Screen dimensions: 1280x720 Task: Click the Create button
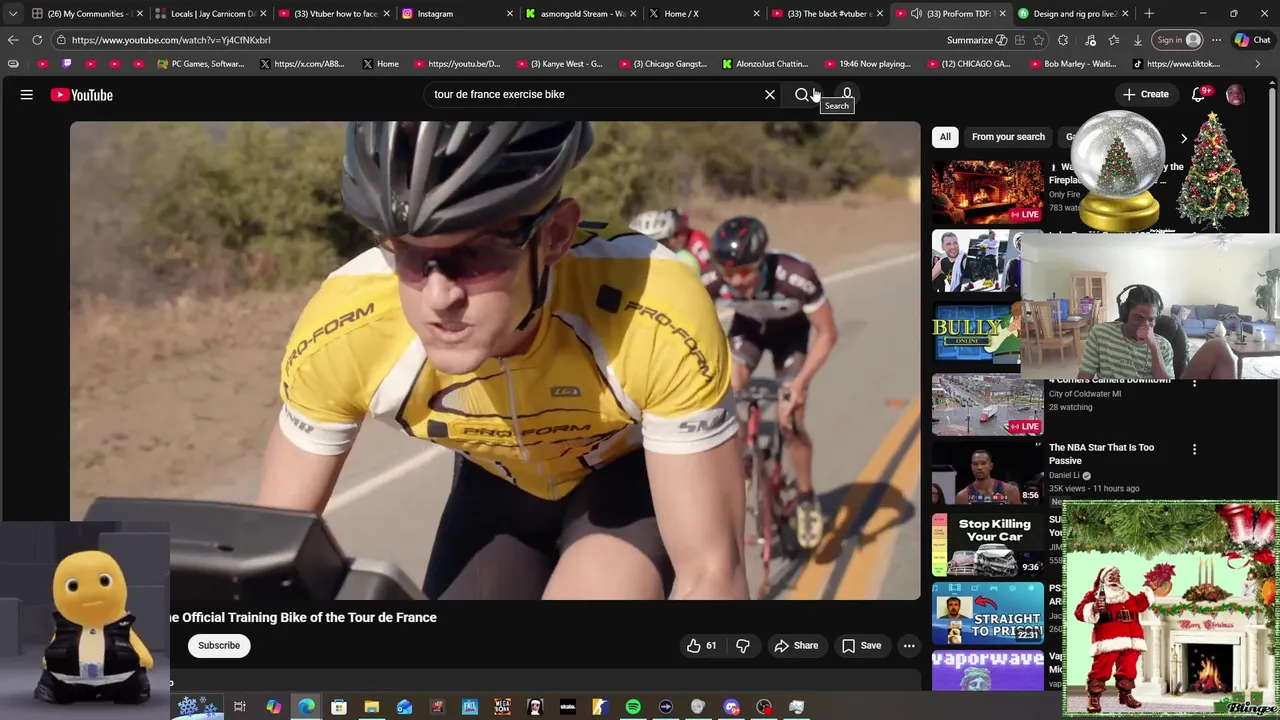[1145, 95]
